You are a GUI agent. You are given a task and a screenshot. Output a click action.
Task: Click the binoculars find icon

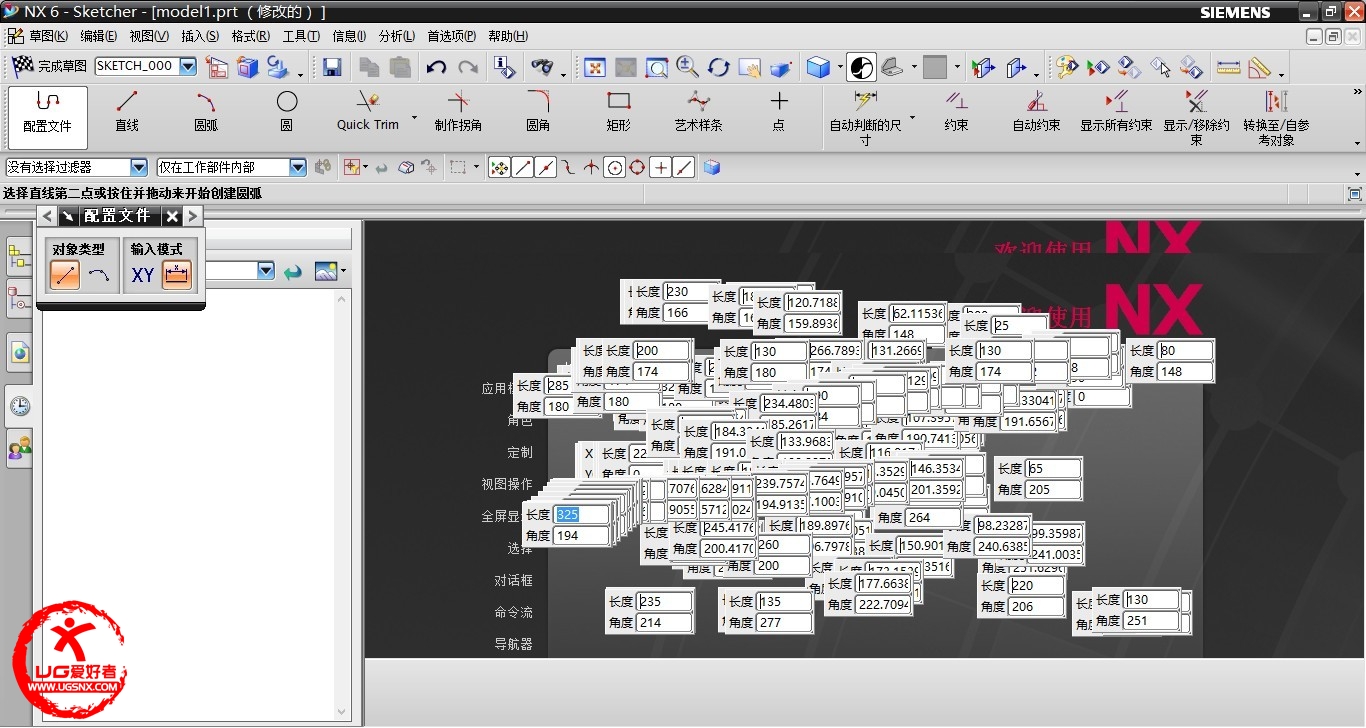coord(542,67)
